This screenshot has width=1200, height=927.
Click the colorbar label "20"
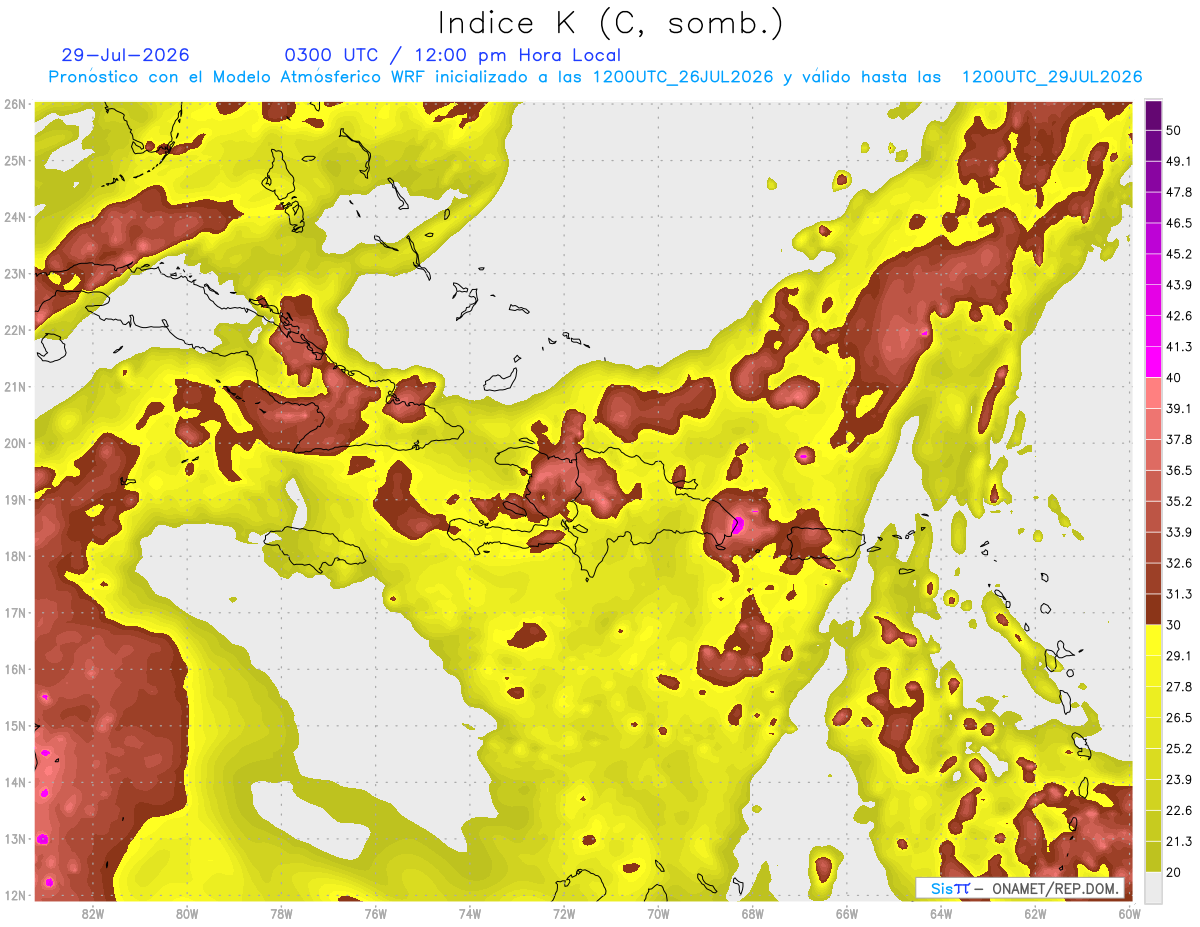pos(1173,871)
